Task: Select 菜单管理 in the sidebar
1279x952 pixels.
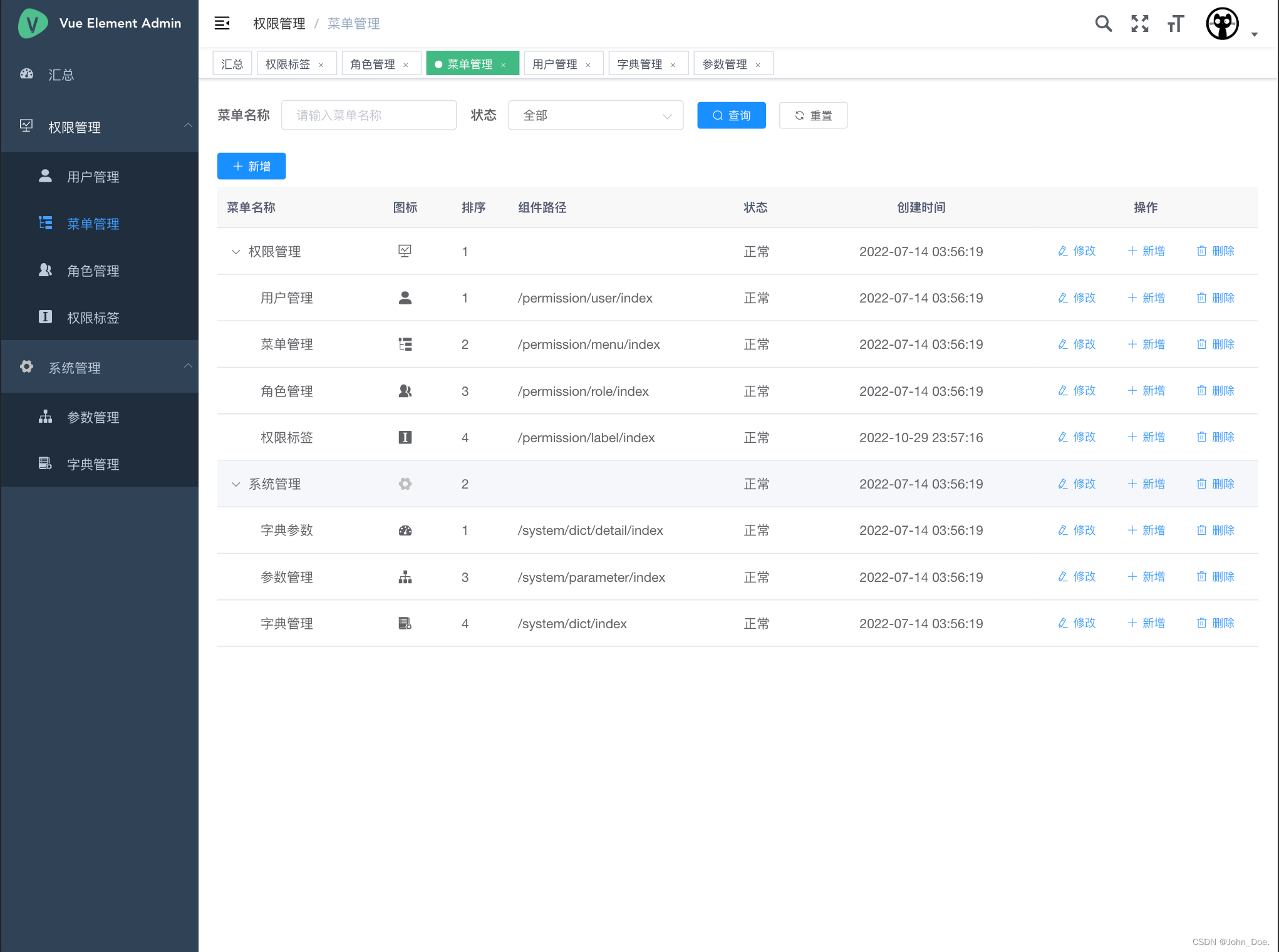Action: [100, 224]
